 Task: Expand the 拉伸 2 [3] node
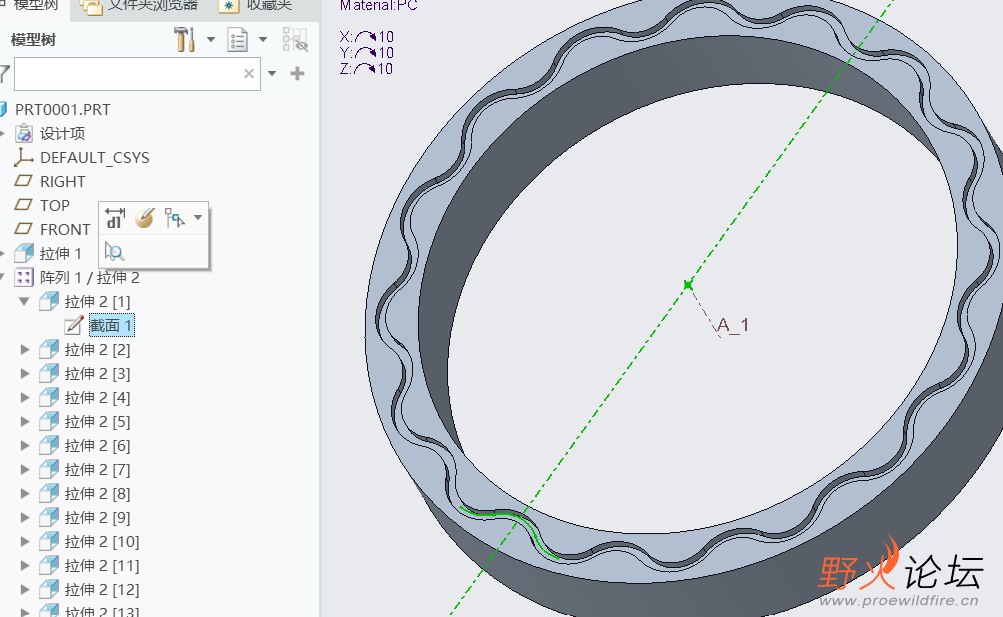(24, 373)
